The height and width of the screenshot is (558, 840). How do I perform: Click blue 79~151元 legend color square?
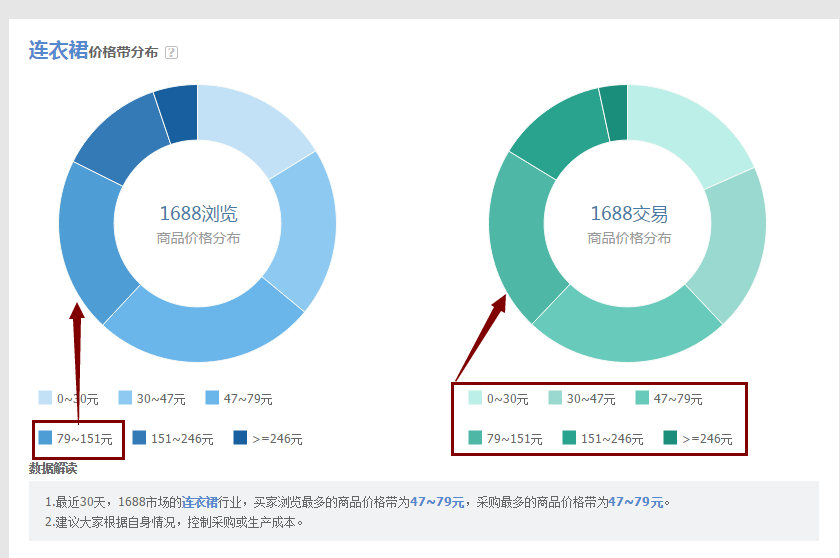pos(45,438)
